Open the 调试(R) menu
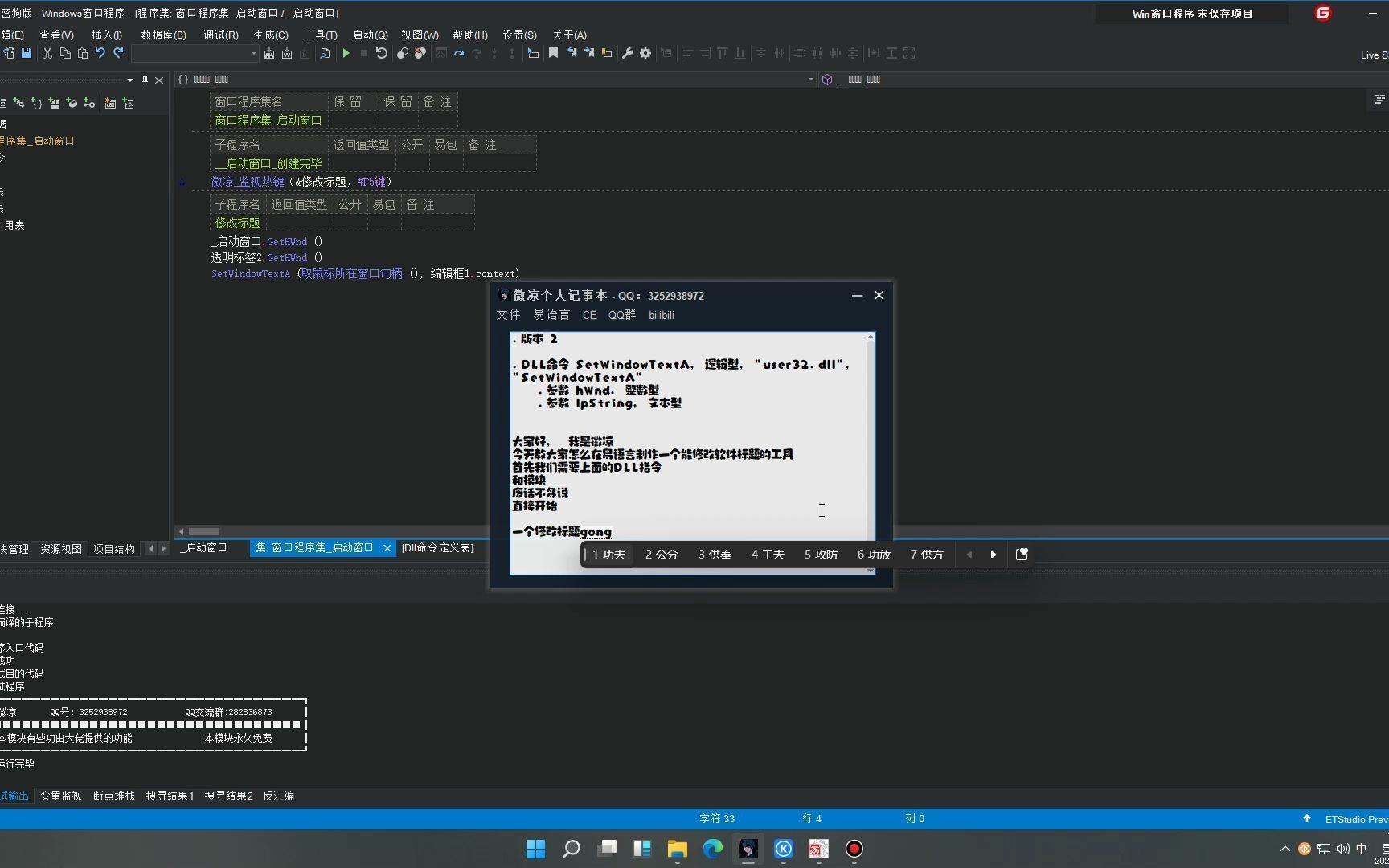This screenshot has width=1389, height=868. click(221, 35)
